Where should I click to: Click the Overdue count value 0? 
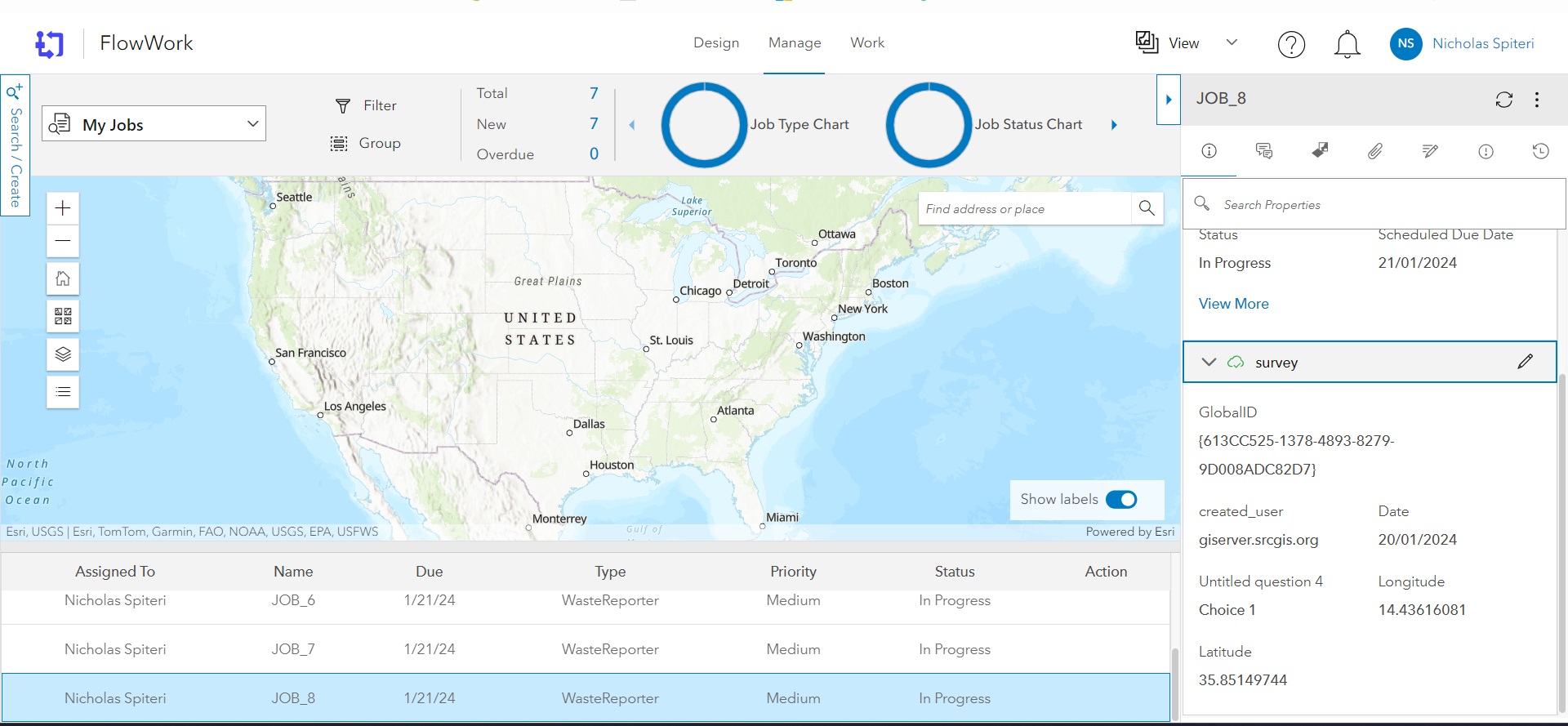pos(594,154)
